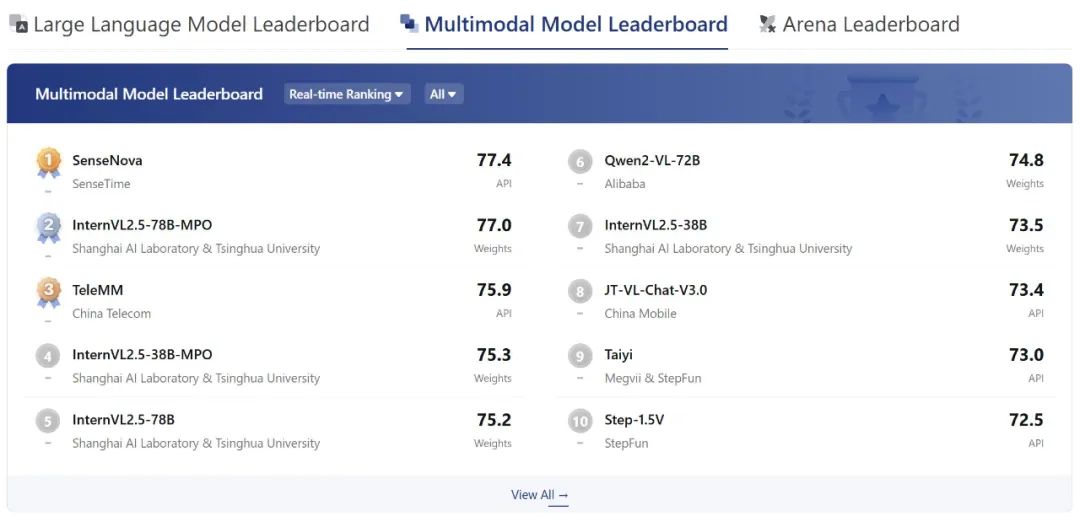Image resolution: width=1080 pixels, height=516 pixels.
Task: Open the InternVL2.5-78B-MPO model entry
Action: click(142, 225)
